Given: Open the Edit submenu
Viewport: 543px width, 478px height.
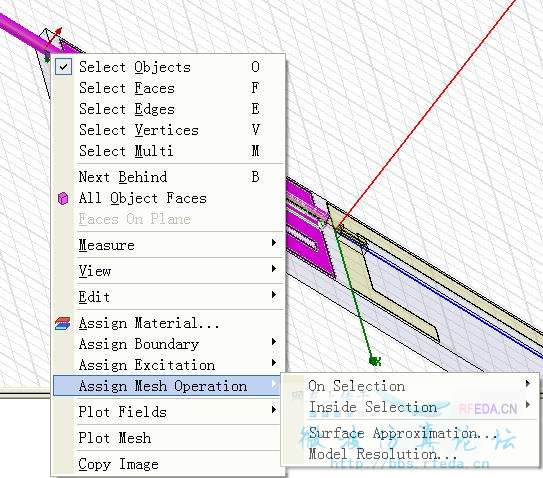Looking at the screenshot, I should click(169, 297).
